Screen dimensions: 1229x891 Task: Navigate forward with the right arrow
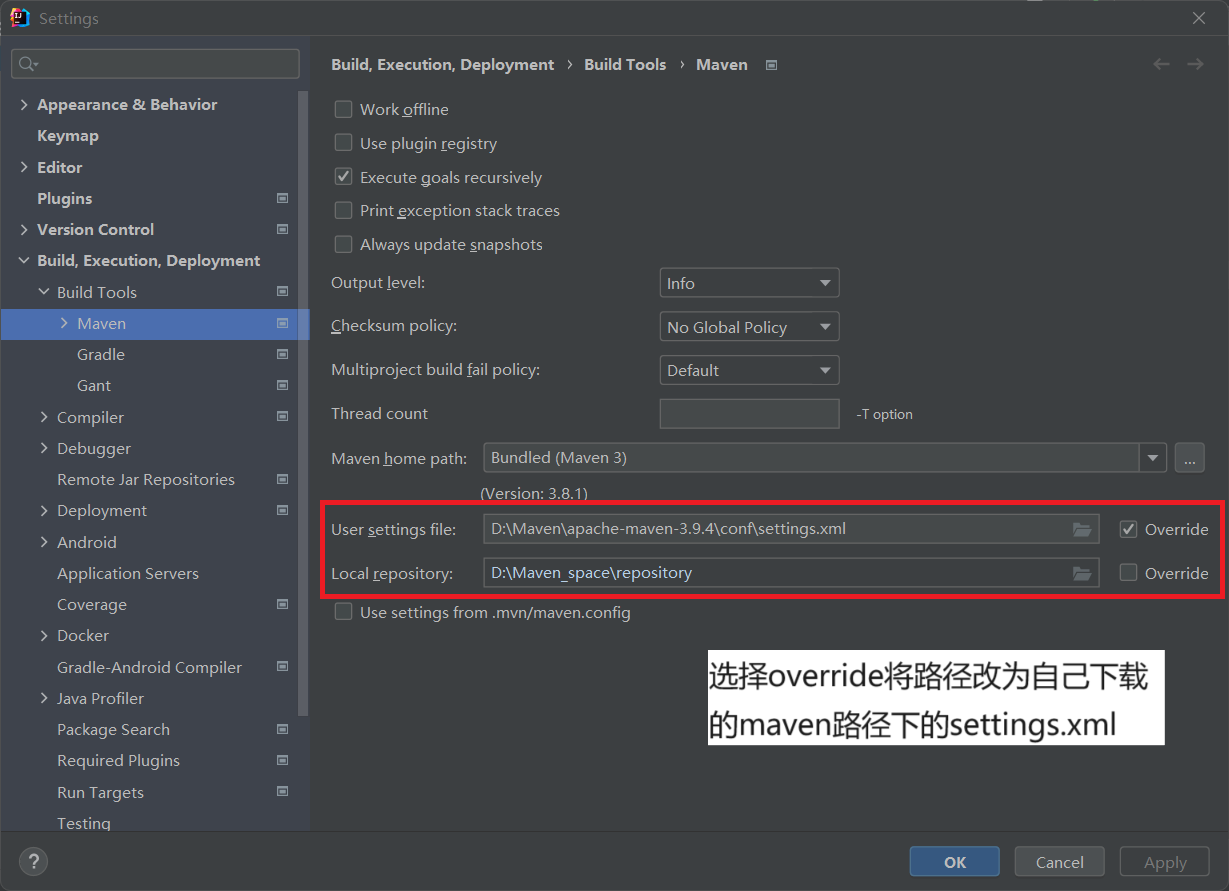pyautogui.click(x=1195, y=64)
